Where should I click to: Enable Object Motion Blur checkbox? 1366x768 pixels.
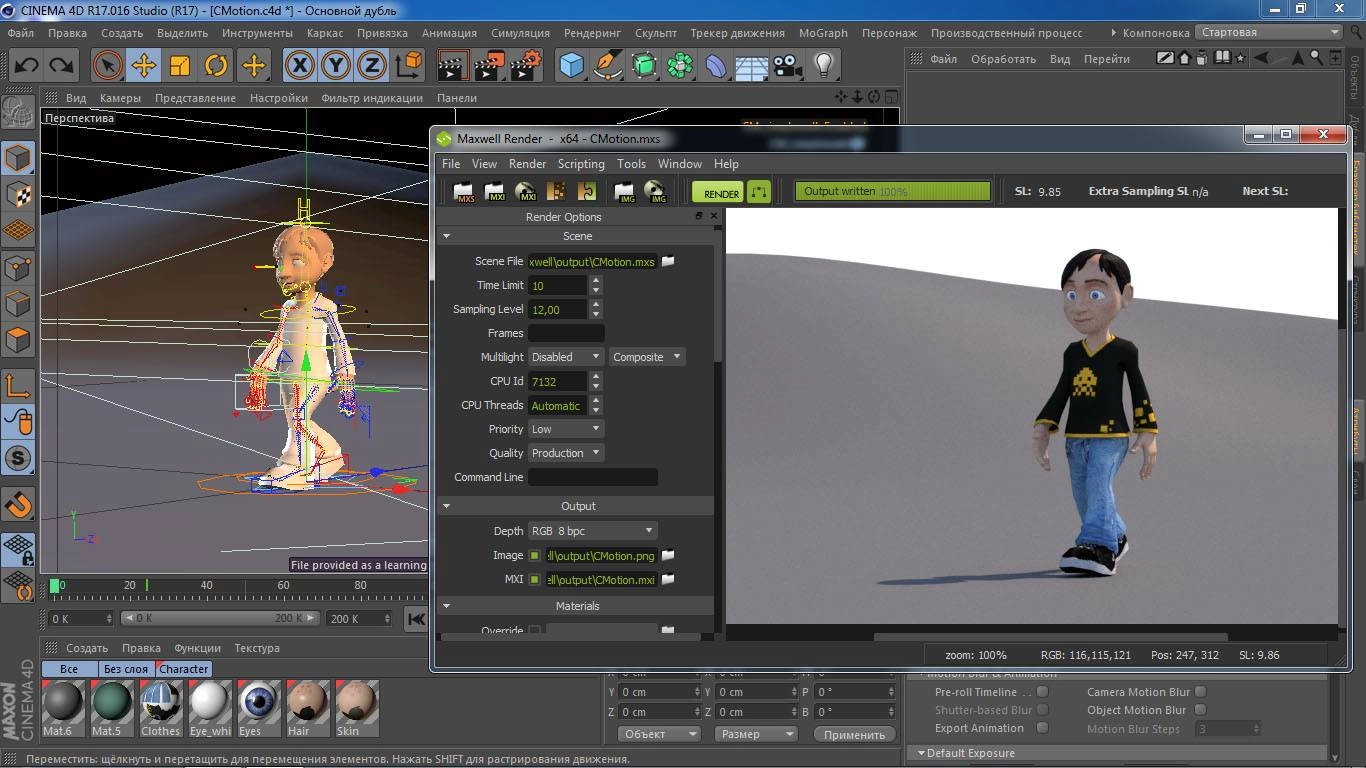click(x=1201, y=710)
